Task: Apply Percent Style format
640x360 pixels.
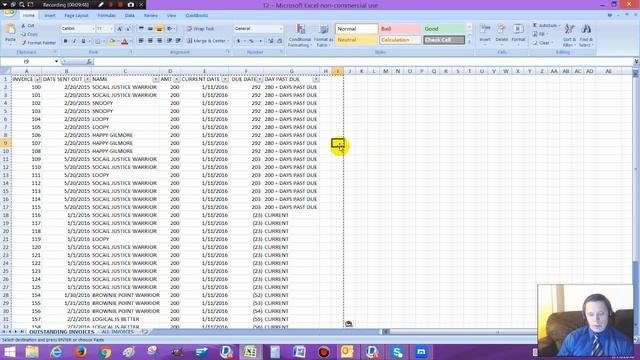Action: (x=252, y=41)
